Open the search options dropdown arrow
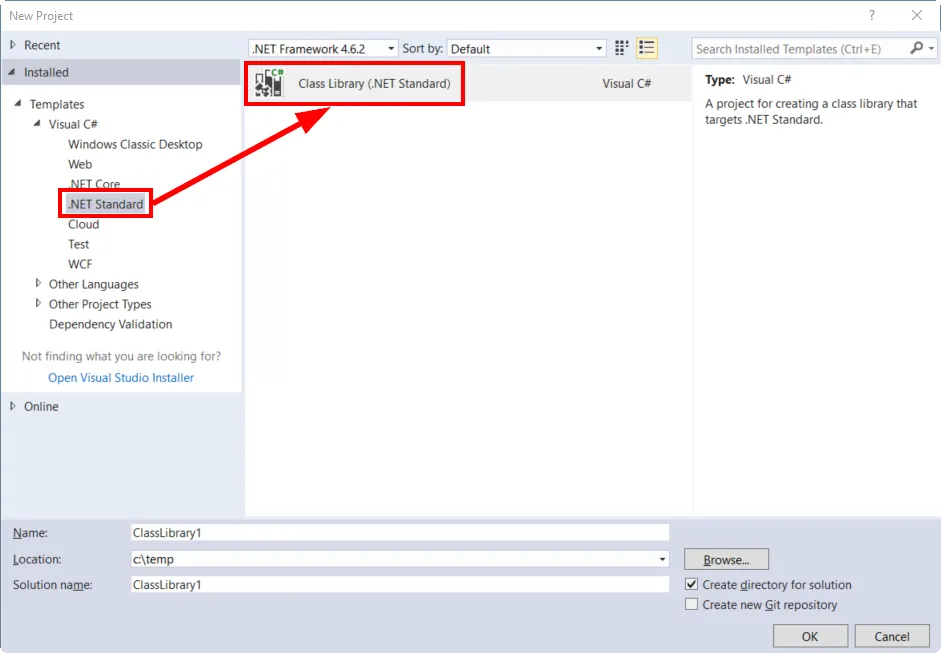This screenshot has height=653, width=941. point(931,48)
